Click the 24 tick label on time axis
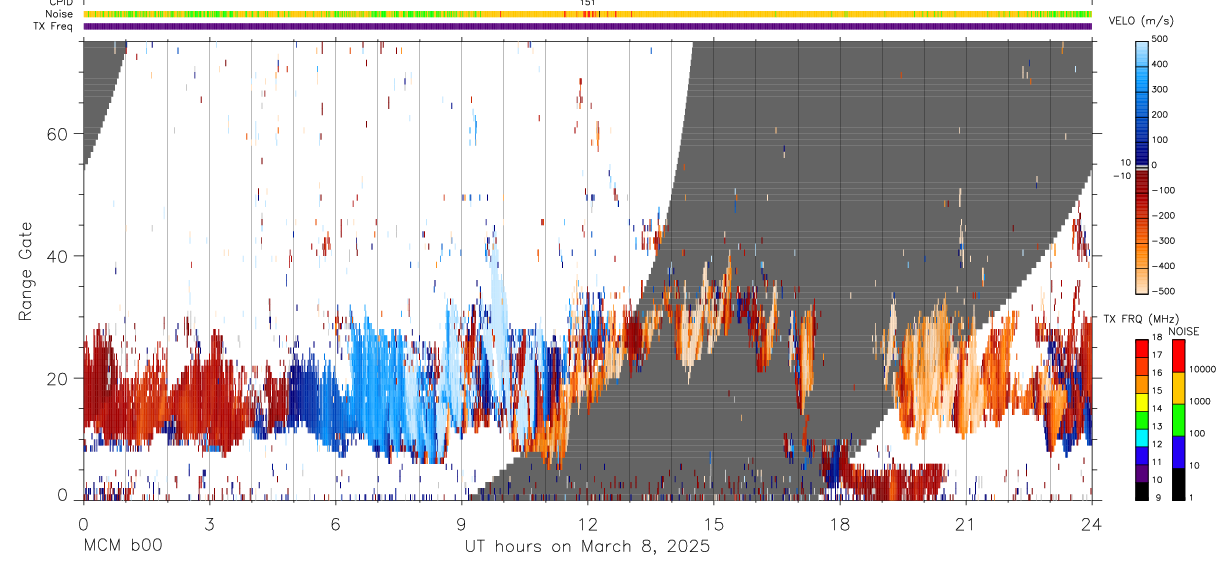This screenshot has width=1228, height=567. [1091, 523]
